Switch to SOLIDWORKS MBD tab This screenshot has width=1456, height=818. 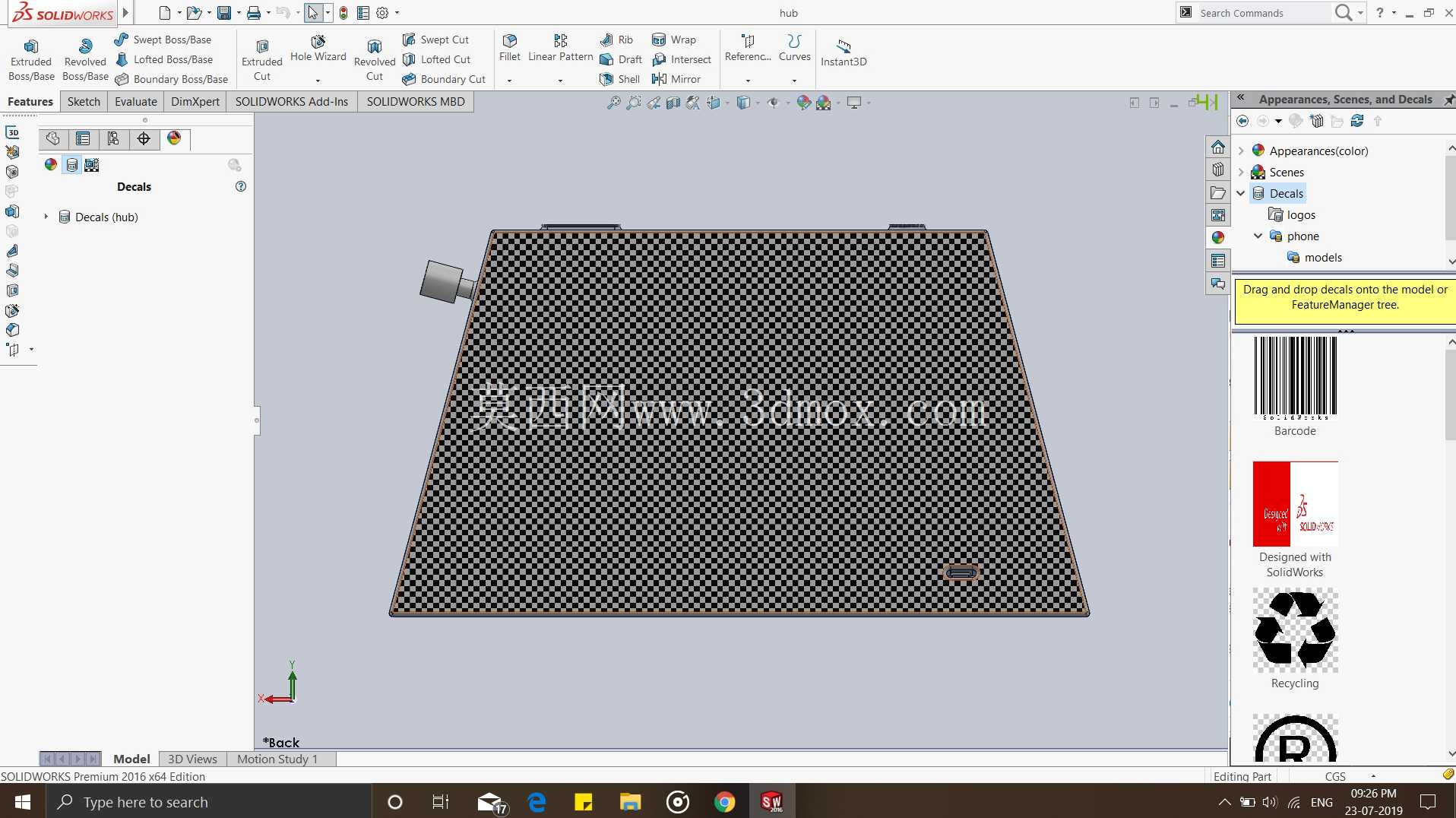point(416,101)
